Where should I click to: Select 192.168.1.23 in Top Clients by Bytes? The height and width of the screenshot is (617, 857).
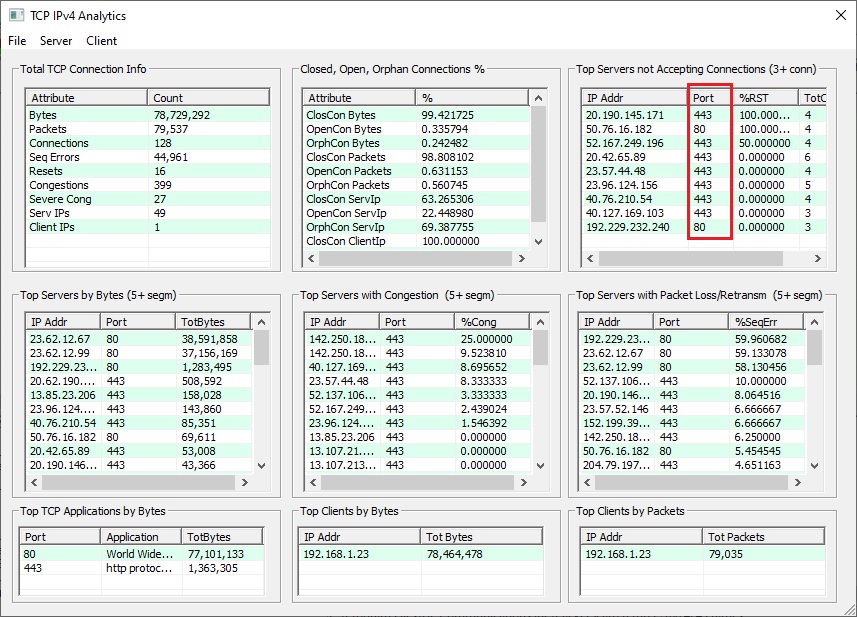(336, 554)
